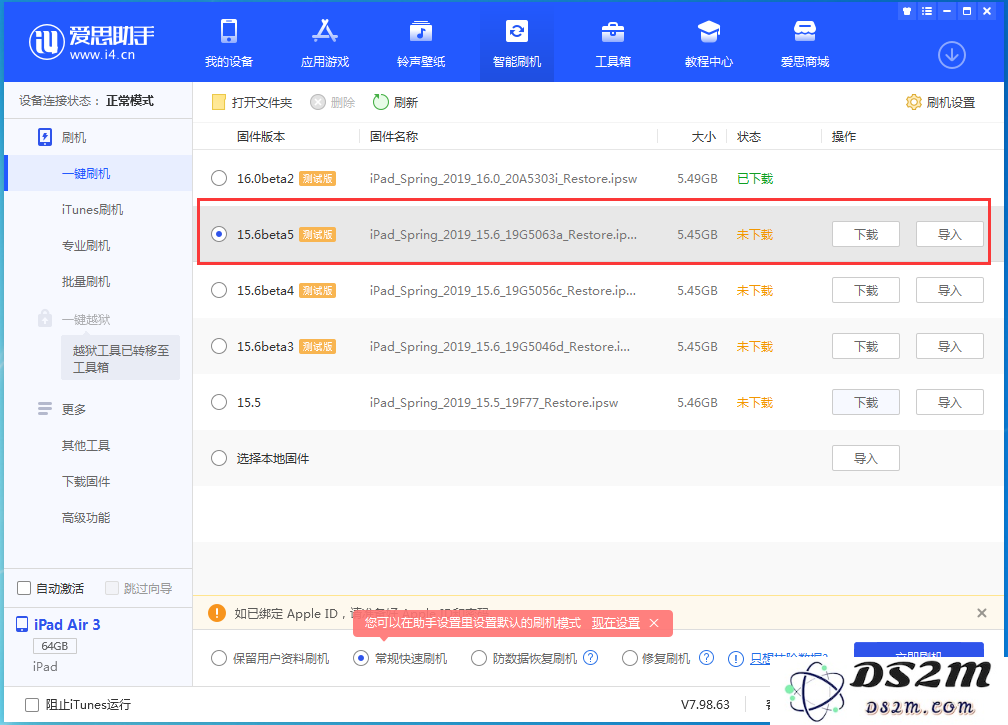Import the 15.5 firmware file
This screenshot has height=725, width=1008.
coord(949,402)
